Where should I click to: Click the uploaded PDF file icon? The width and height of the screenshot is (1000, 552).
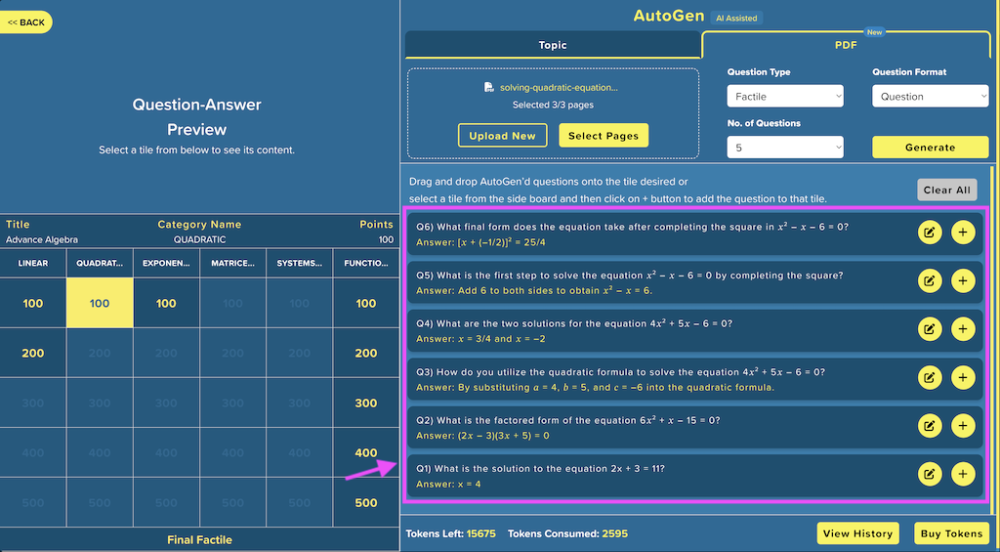coord(489,87)
